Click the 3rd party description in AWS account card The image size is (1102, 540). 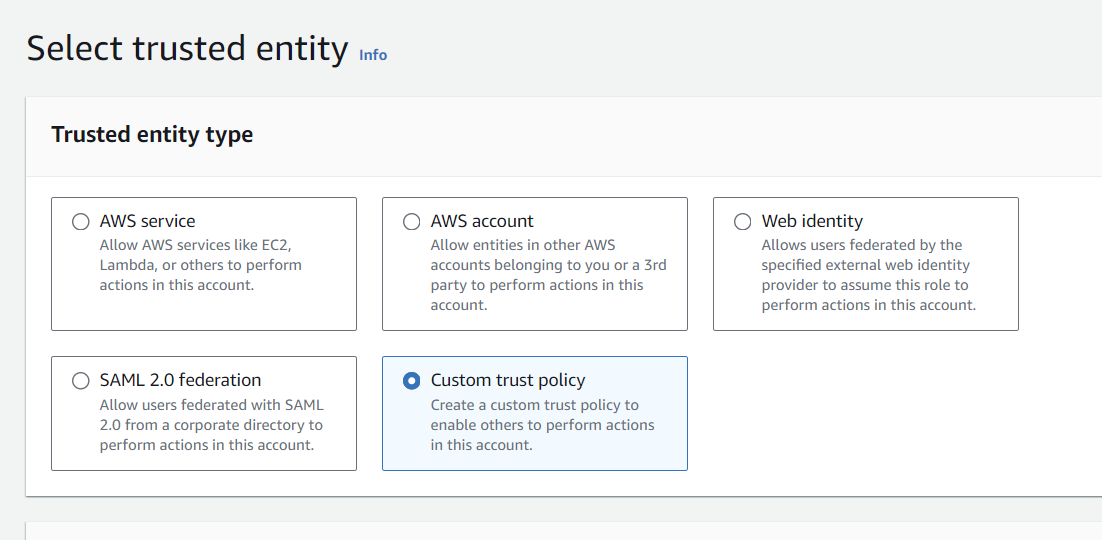[549, 275]
